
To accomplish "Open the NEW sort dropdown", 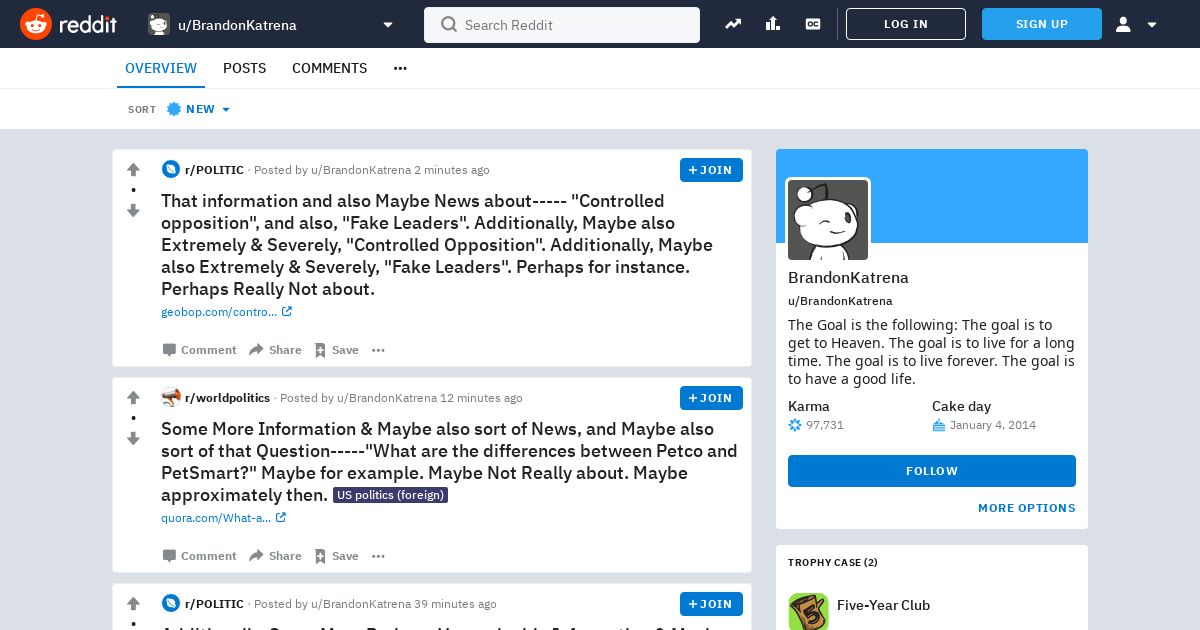I will pyautogui.click(x=199, y=109).
